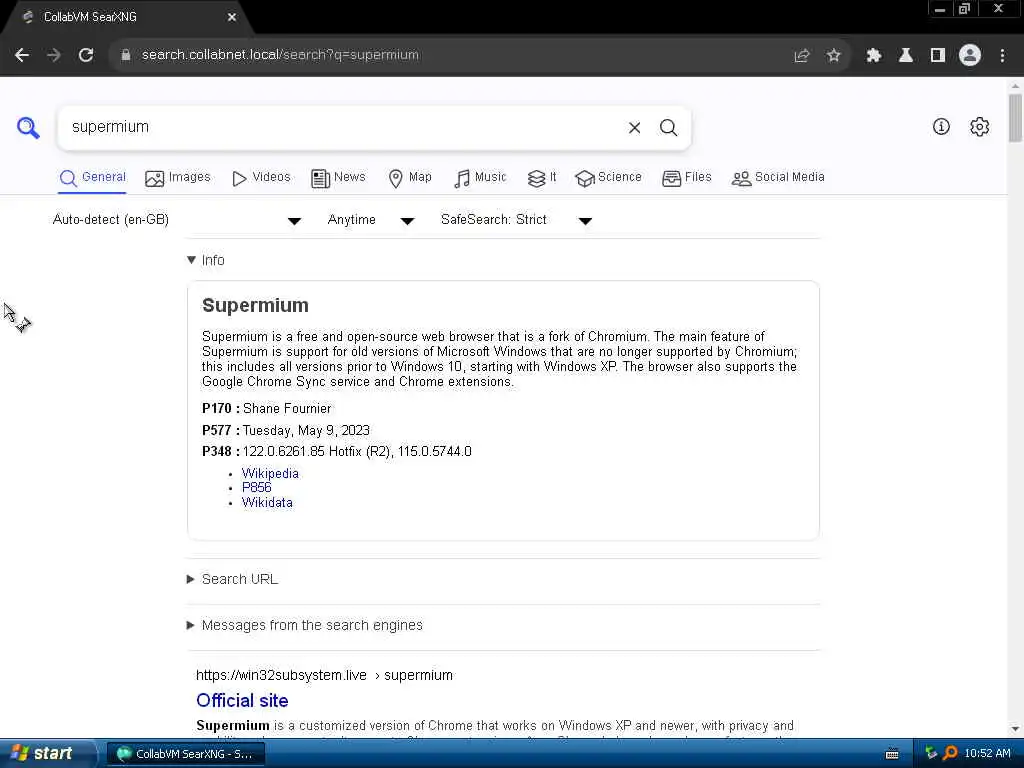Switch to the It tab
The width and height of the screenshot is (1024, 768).
click(541, 178)
